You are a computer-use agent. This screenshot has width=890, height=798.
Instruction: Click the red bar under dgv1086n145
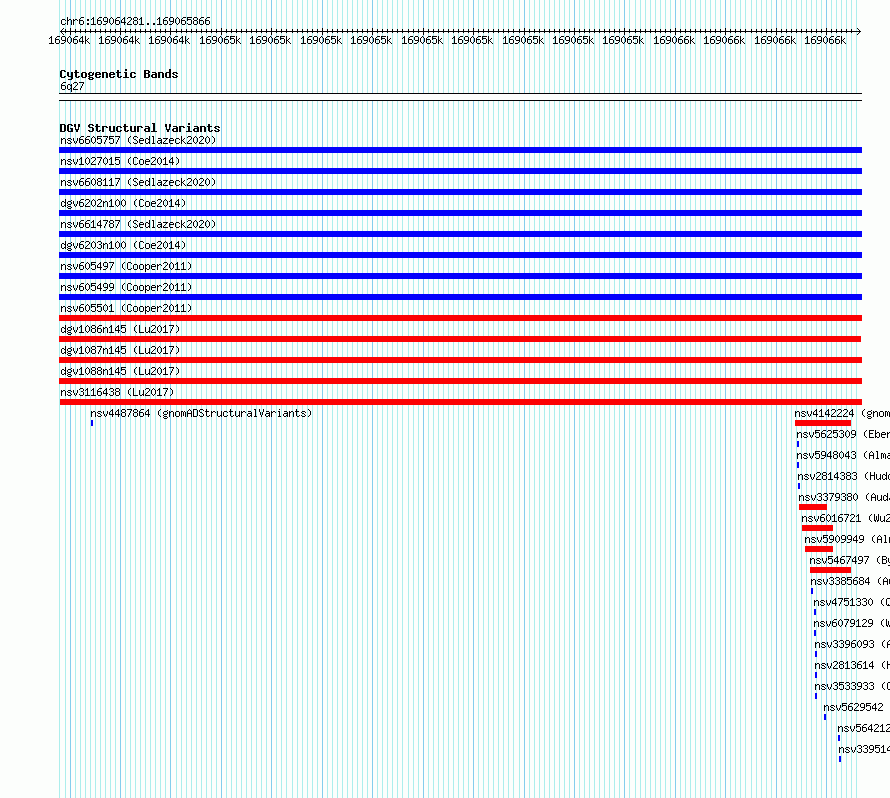click(x=460, y=339)
